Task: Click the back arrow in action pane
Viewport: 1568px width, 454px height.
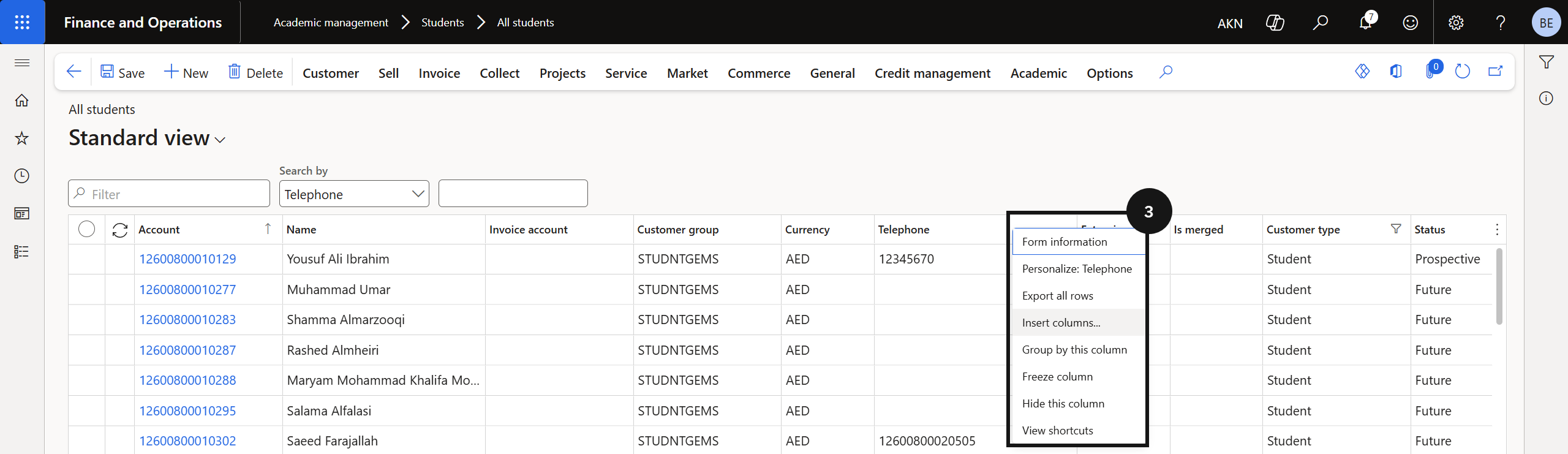Action: pos(73,72)
